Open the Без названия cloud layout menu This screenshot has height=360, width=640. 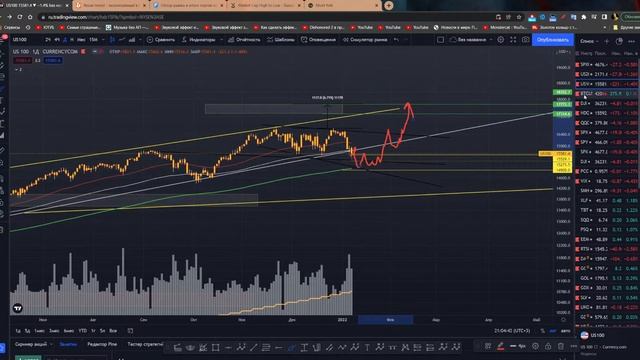[x=471, y=40]
